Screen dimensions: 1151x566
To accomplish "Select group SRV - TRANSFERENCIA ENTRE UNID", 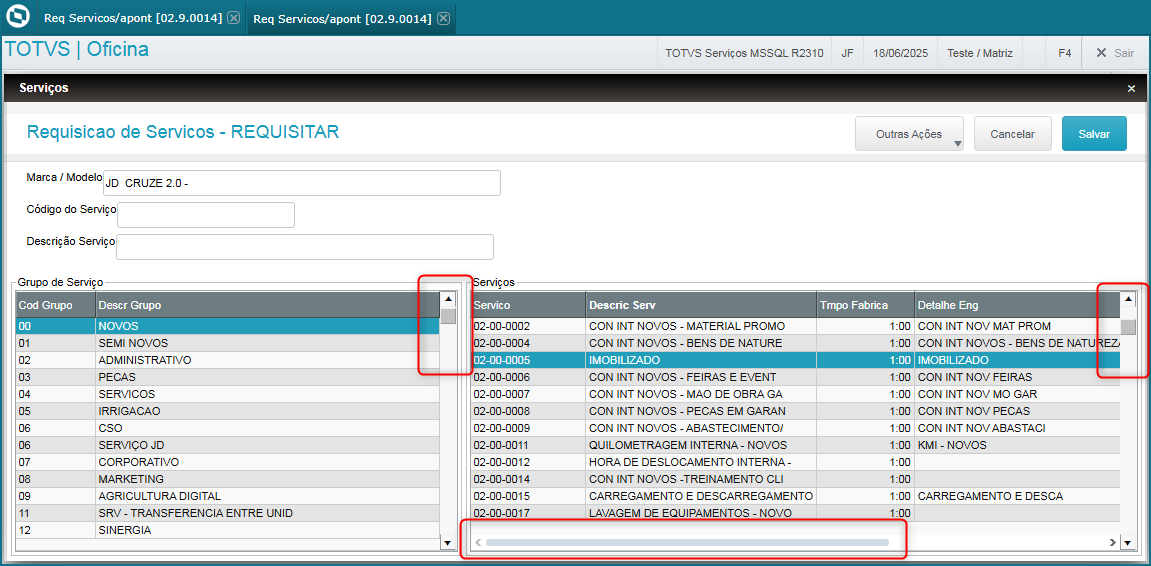I will pyautogui.click(x=228, y=512).
